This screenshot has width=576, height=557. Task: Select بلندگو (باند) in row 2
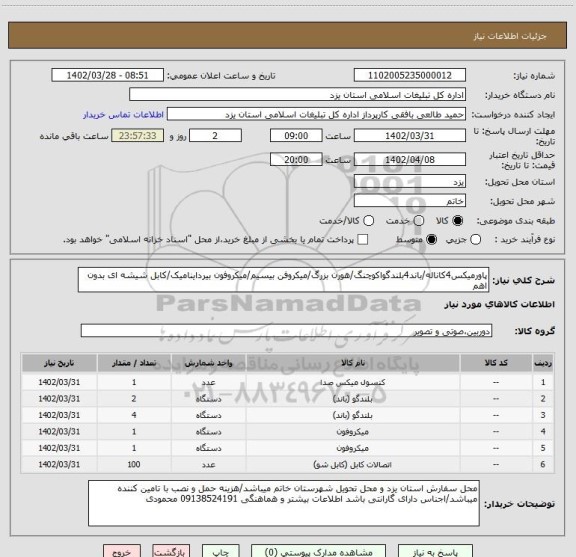pos(352,399)
